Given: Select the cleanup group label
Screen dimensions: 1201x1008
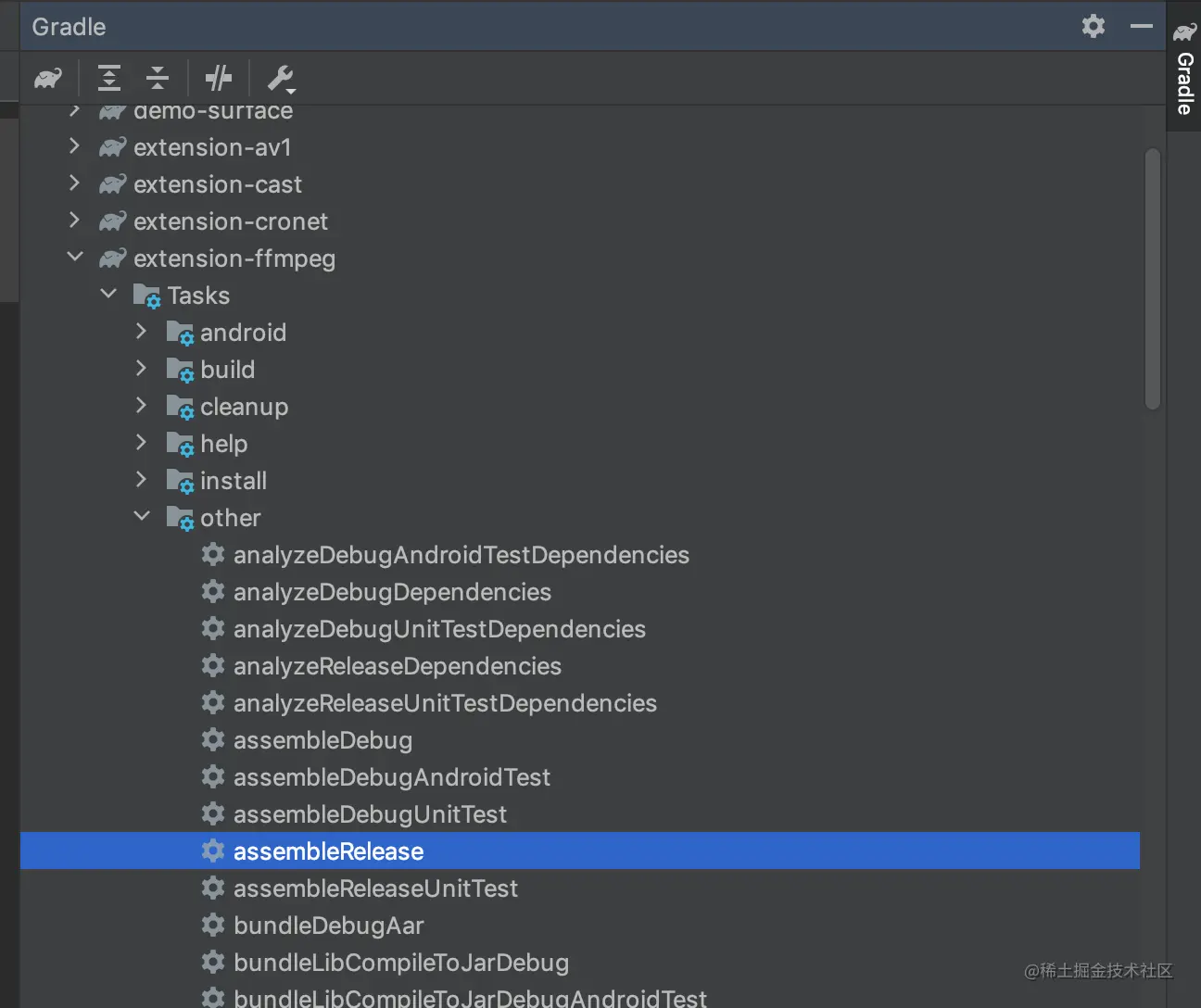Looking at the screenshot, I should pos(244,408).
